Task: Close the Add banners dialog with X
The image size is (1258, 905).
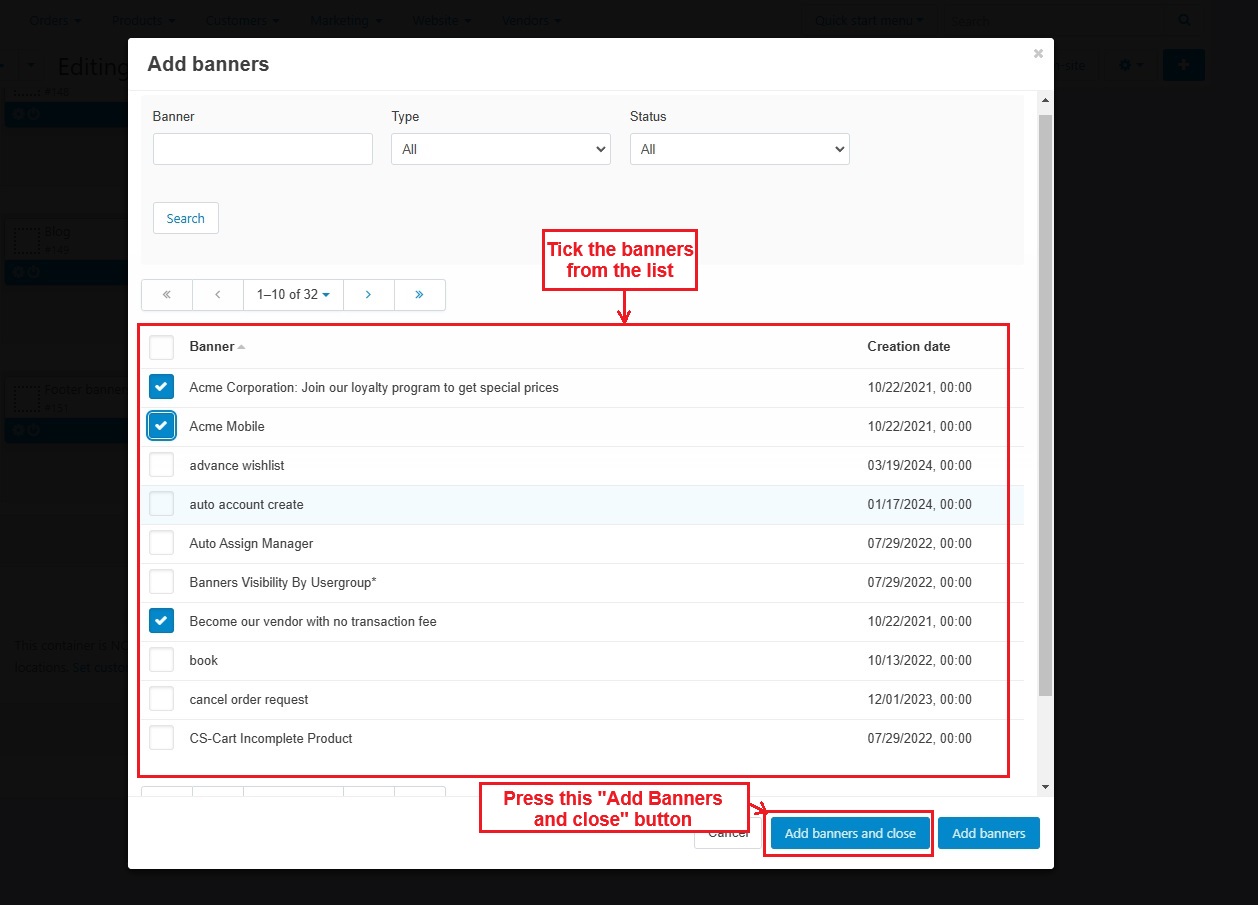Action: click(1038, 54)
